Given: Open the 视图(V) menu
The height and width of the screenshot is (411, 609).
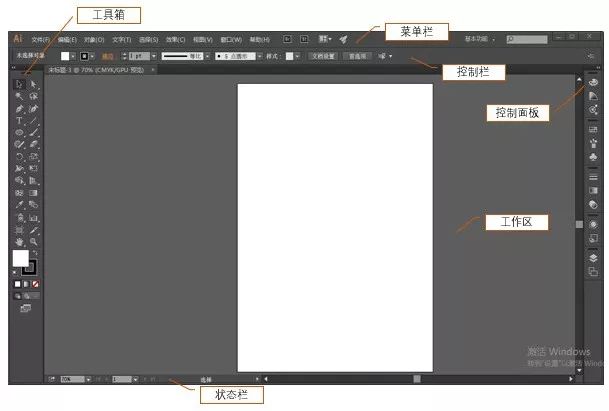Looking at the screenshot, I should (202, 40).
